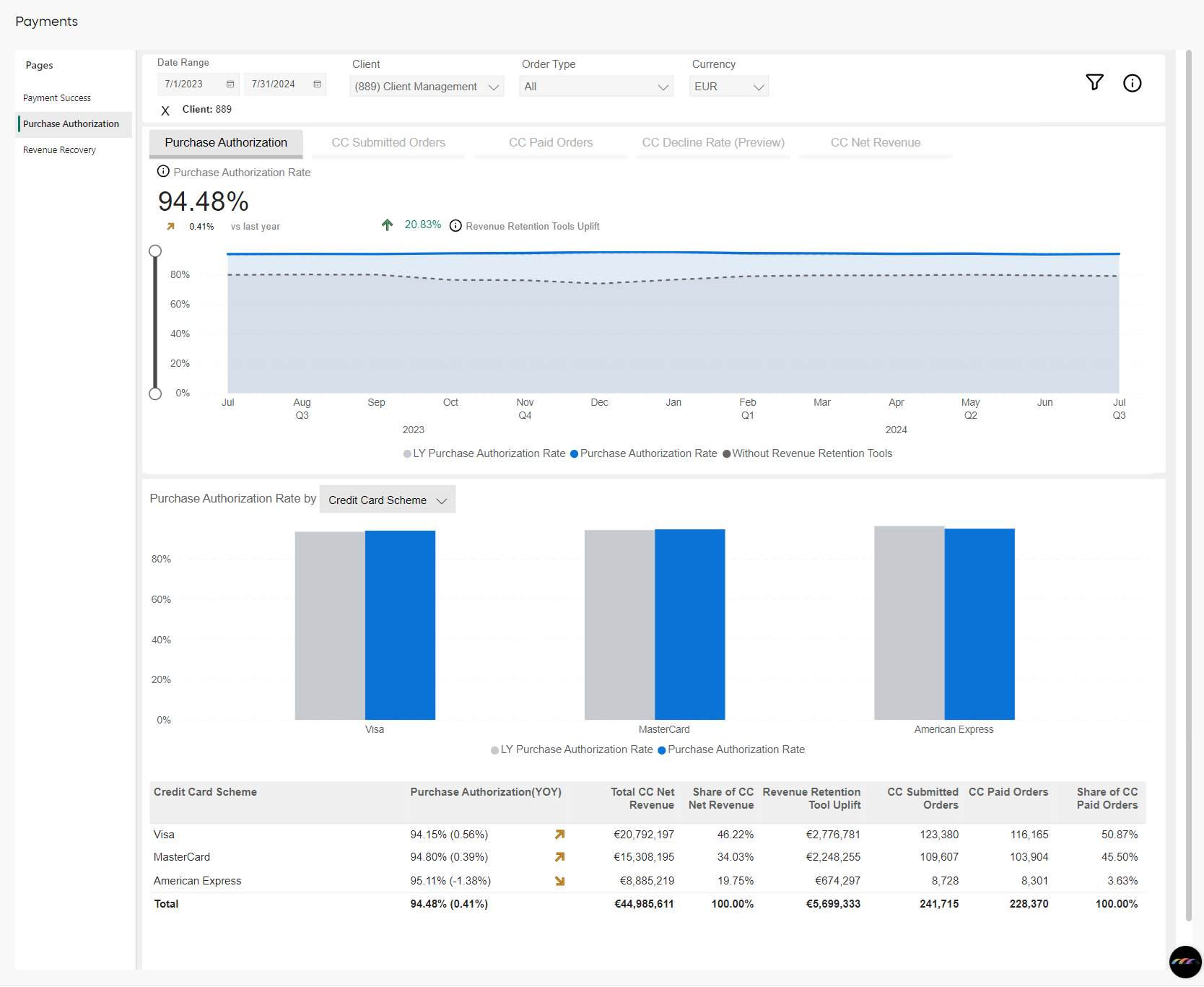Click American Express downward trend arrow

[x=559, y=881]
